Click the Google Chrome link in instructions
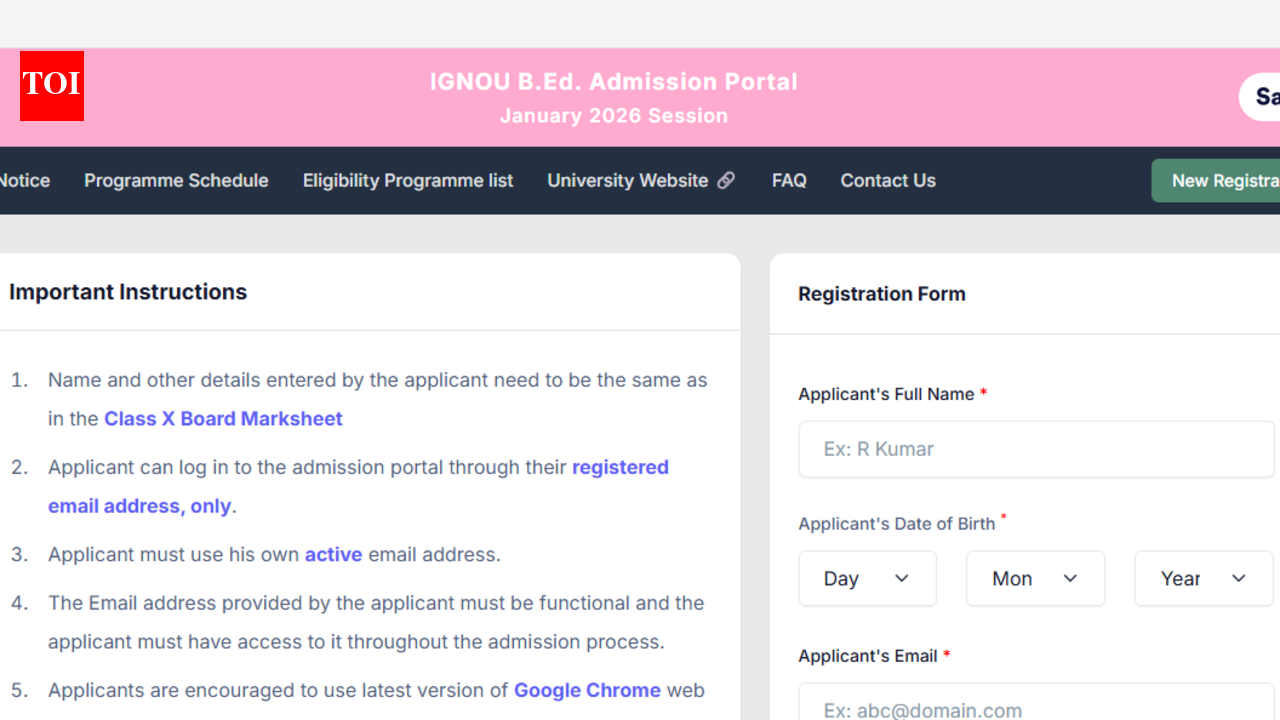Image resolution: width=1280 pixels, height=720 pixels. [x=587, y=690]
